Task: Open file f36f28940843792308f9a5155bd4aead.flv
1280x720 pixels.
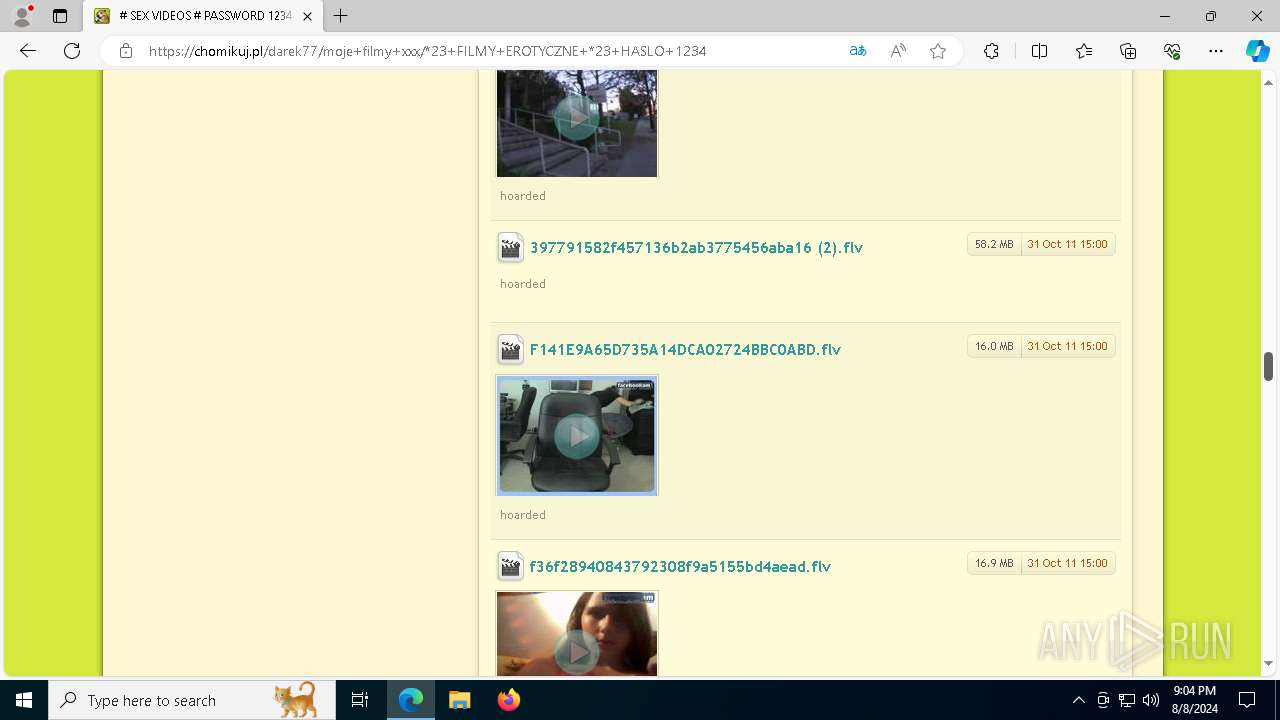Action: click(680, 567)
